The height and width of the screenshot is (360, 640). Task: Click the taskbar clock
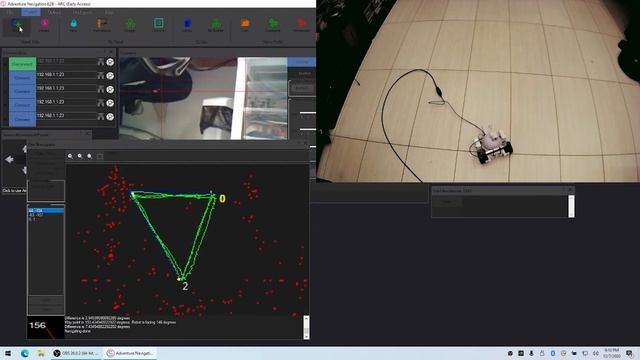coord(612,353)
